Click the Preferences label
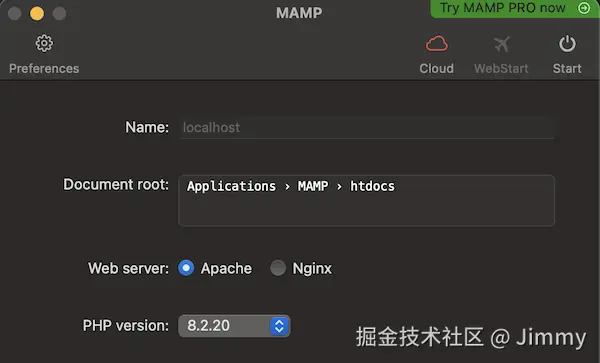600x363 pixels. [x=44, y=68]
